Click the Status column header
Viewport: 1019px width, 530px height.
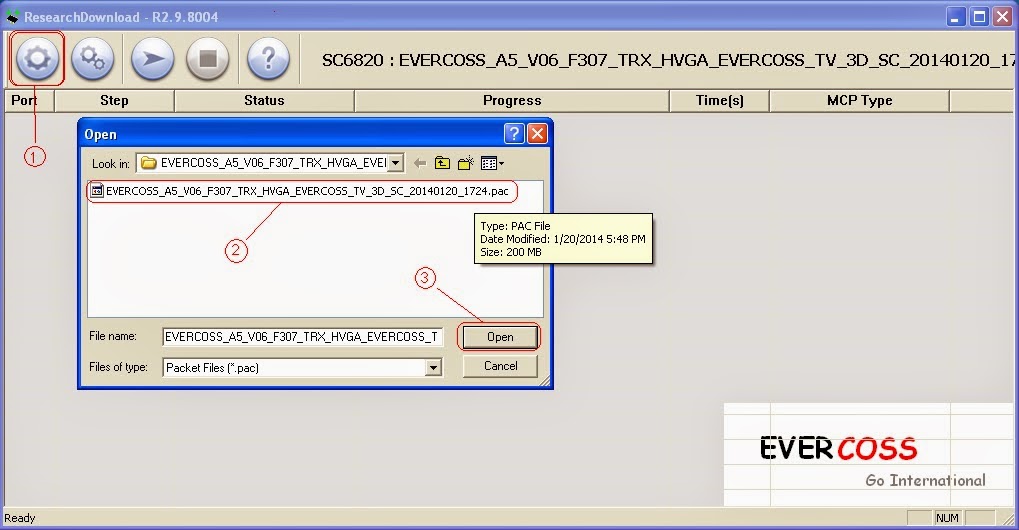pyautogui.click(x=264, y=101)
